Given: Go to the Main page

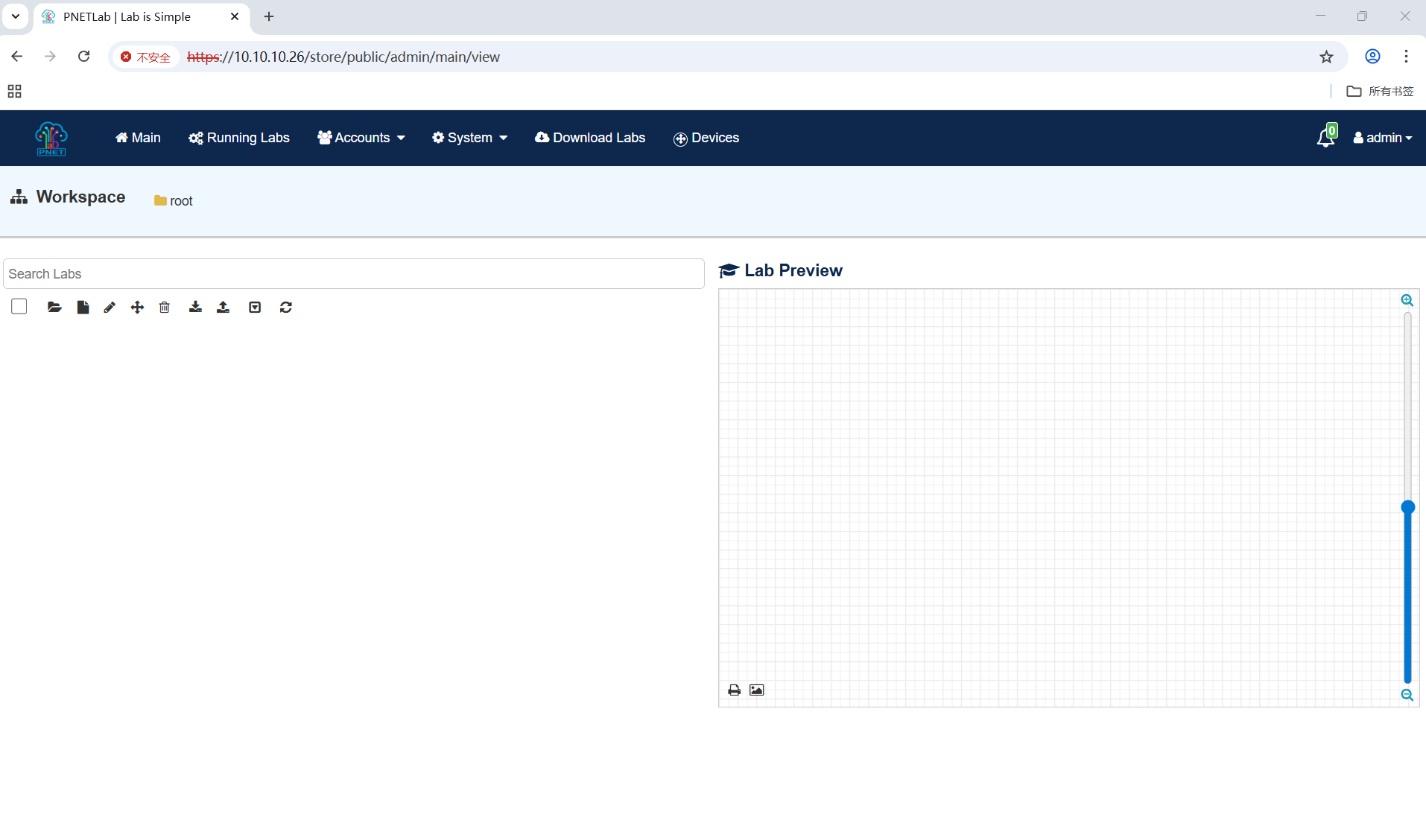Looking at the screenshot, I should (x=138, y=138).
